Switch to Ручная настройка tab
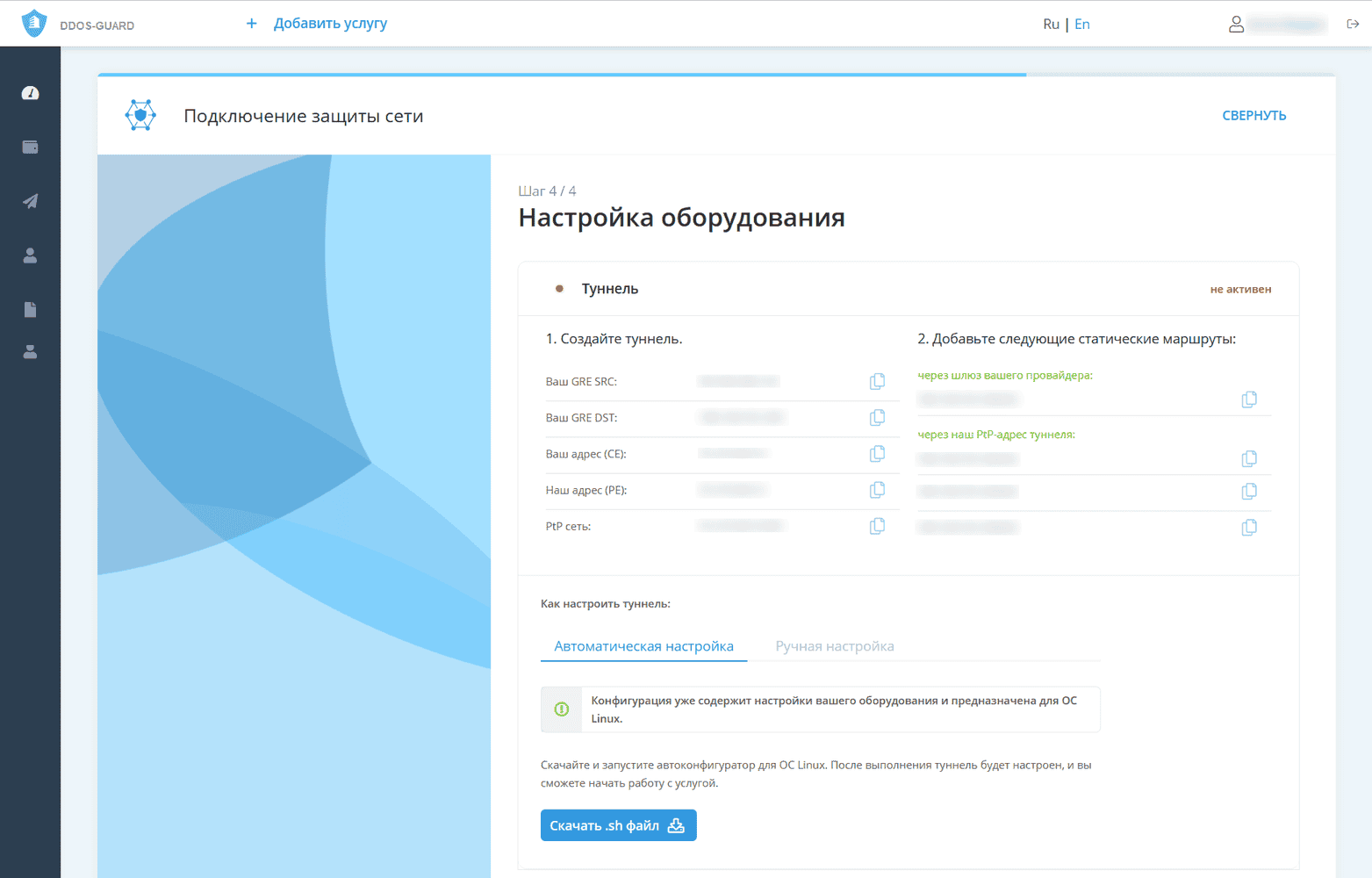Screen dimensions: 1372x878 point(835,646)
